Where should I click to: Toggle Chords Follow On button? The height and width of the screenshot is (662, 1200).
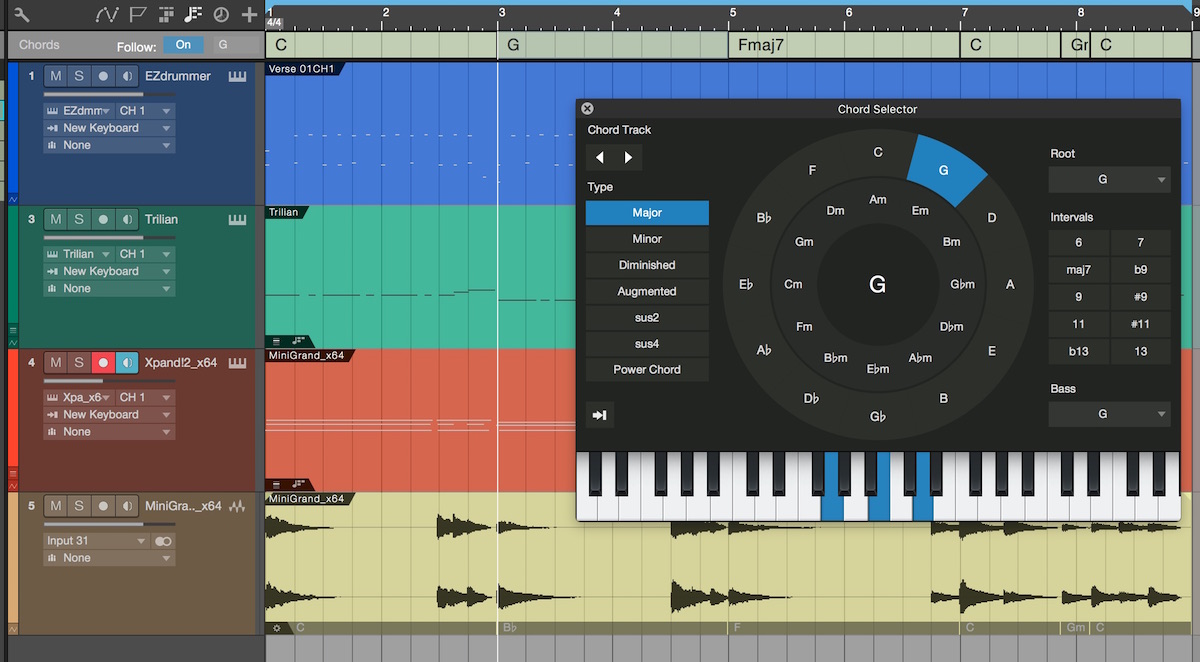[x=183, y=45]
